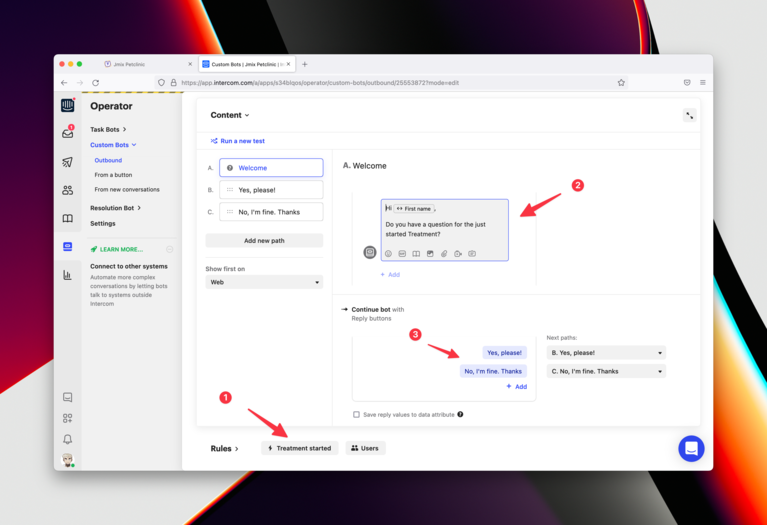
Task: Select From new conversations menu item
Action: tap(127, 189)
